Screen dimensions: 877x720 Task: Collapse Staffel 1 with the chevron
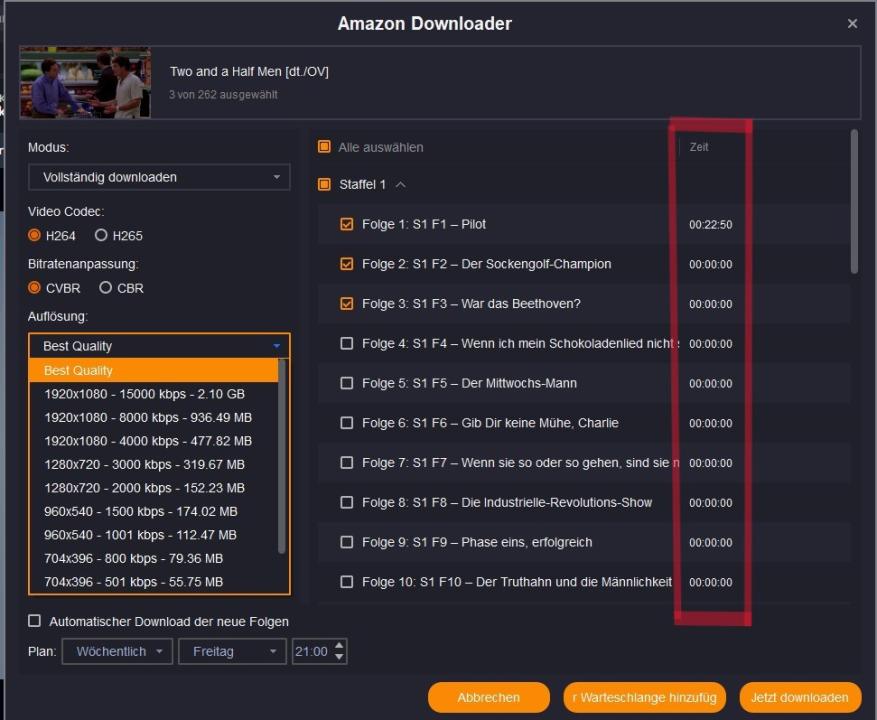[x=401, y=185]
